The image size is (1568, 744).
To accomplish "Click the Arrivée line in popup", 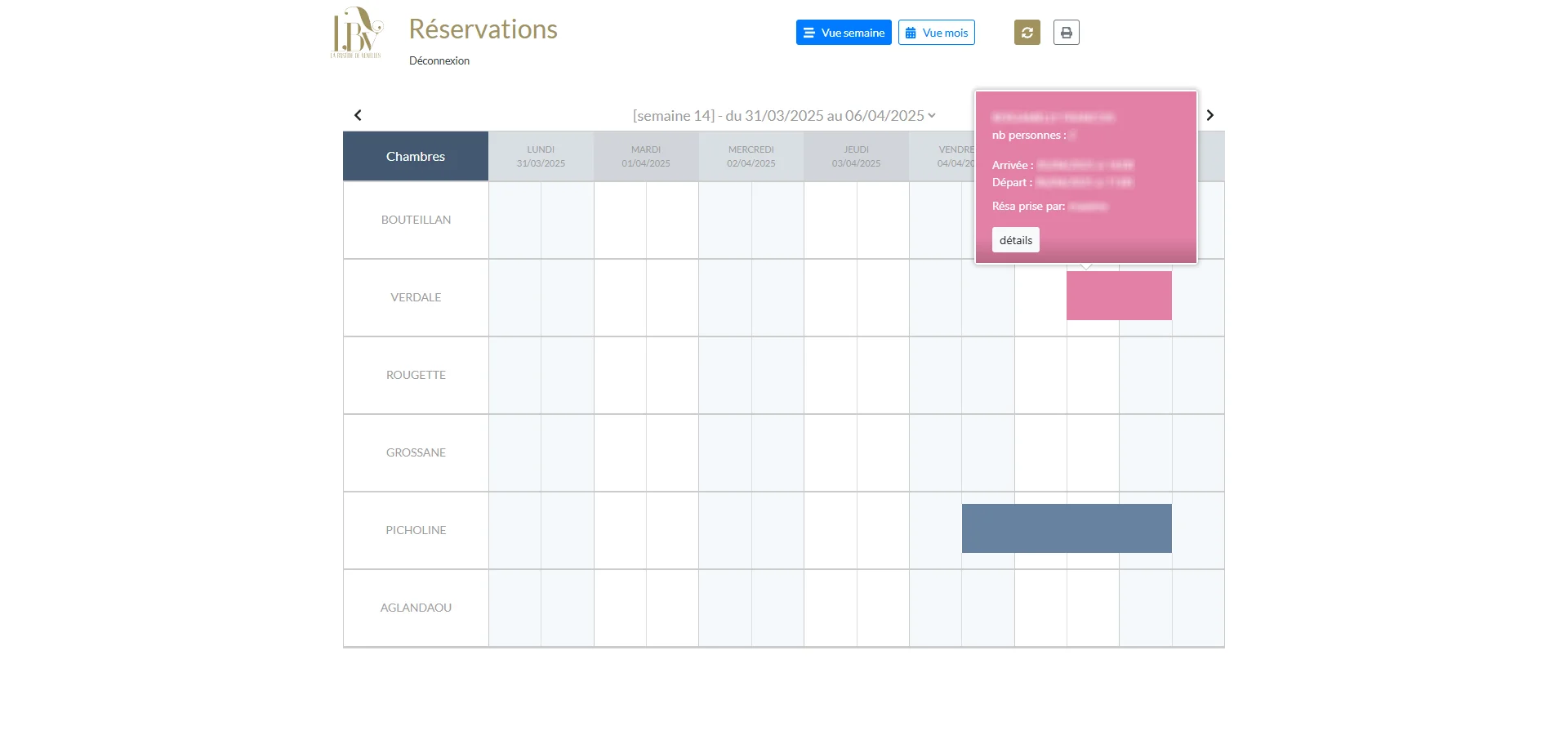I will tap(1062, 165).
